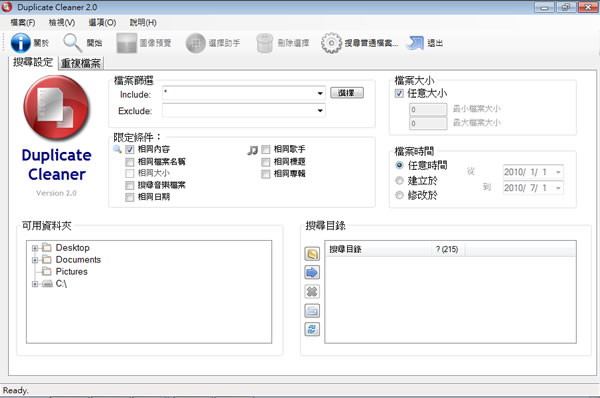Image resolution: width=600 pixels, height=398 pixels.
Task: Open the Include filter dropdown arrow
Action: 320,93
